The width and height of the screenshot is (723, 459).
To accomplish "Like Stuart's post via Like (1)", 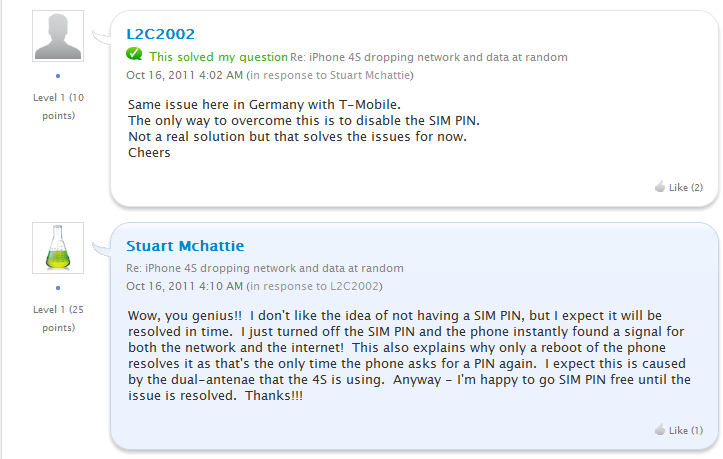I will point(686,430).
